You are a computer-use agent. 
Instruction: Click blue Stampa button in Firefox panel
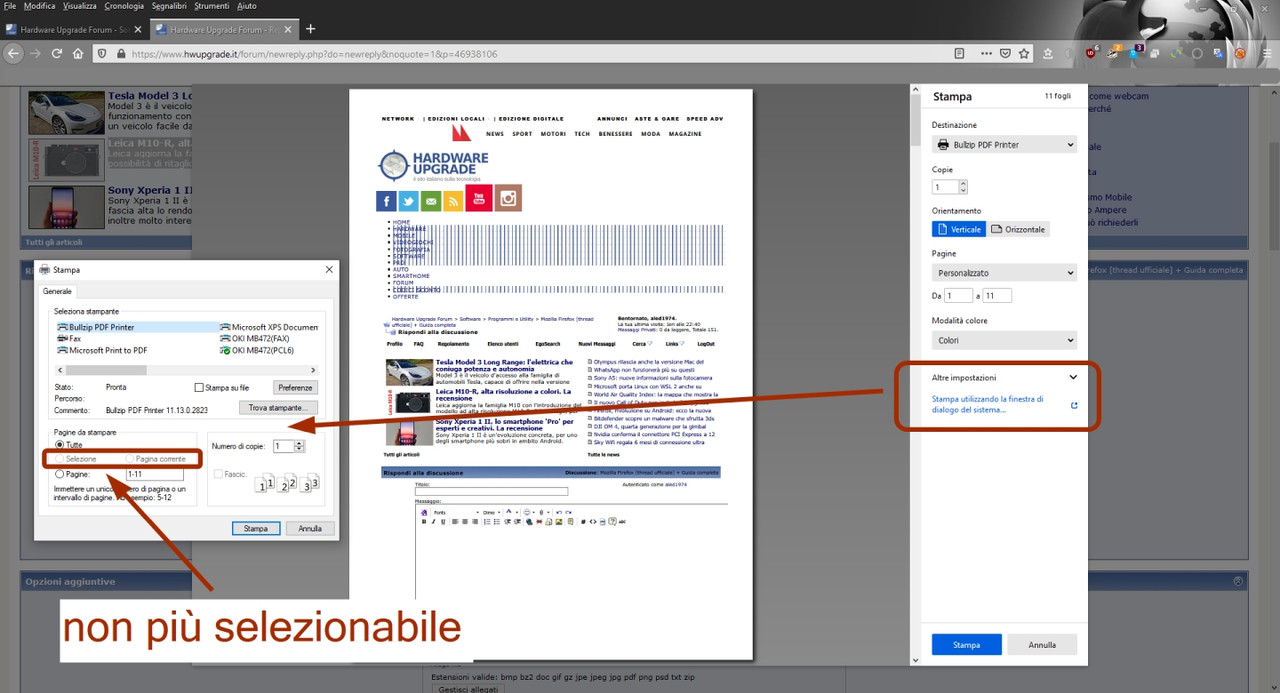click(966, 645)
